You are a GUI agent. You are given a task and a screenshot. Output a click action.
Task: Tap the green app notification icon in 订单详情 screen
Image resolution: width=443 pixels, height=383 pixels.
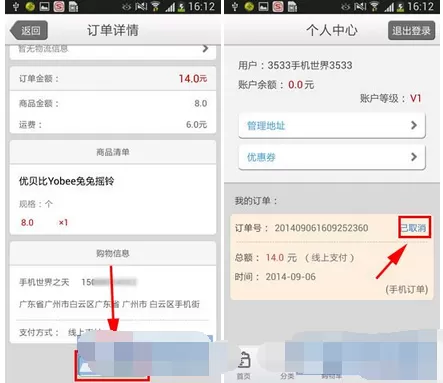tap(30, 7)
